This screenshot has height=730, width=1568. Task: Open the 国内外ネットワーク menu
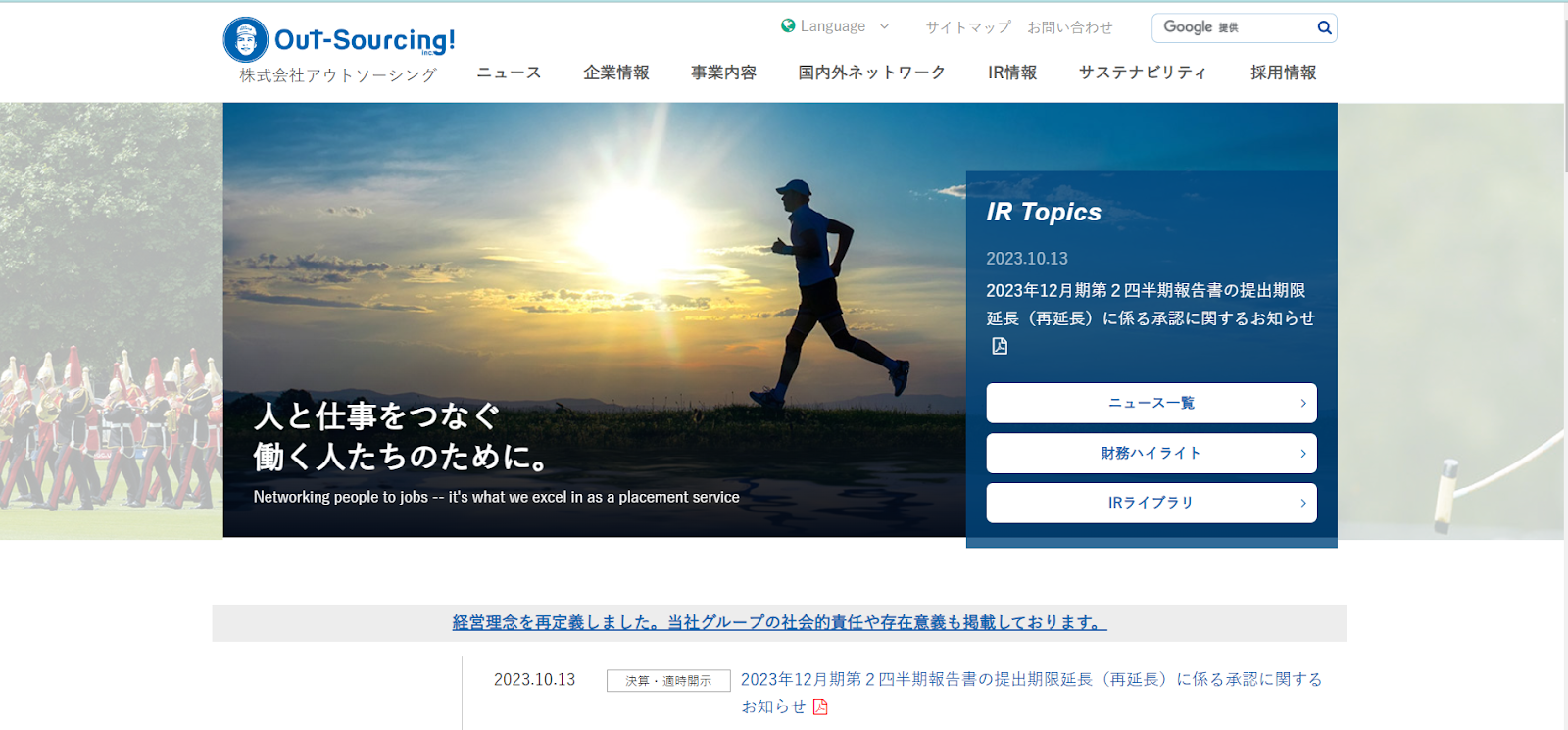point(872,73)
